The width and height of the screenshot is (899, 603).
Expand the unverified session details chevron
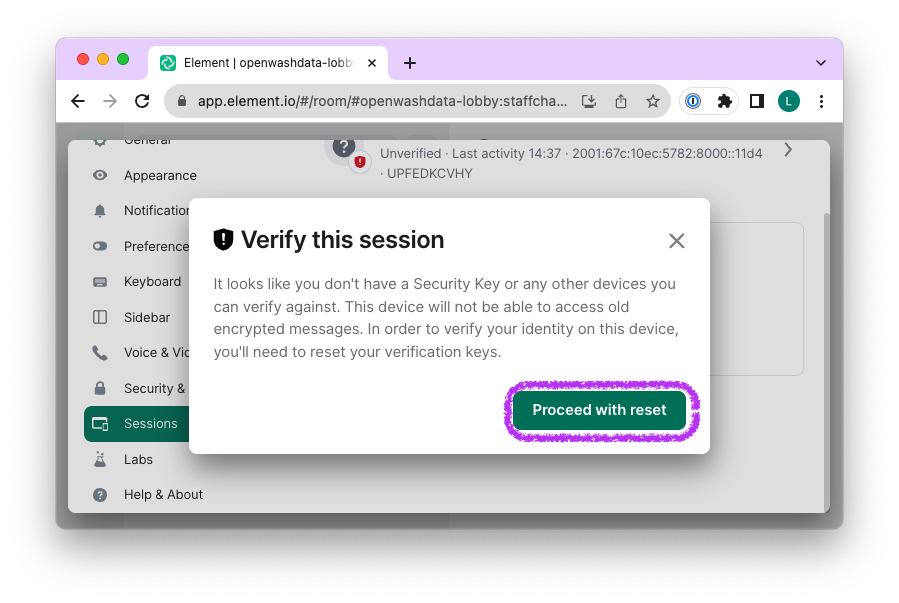(x=788, y=150)
